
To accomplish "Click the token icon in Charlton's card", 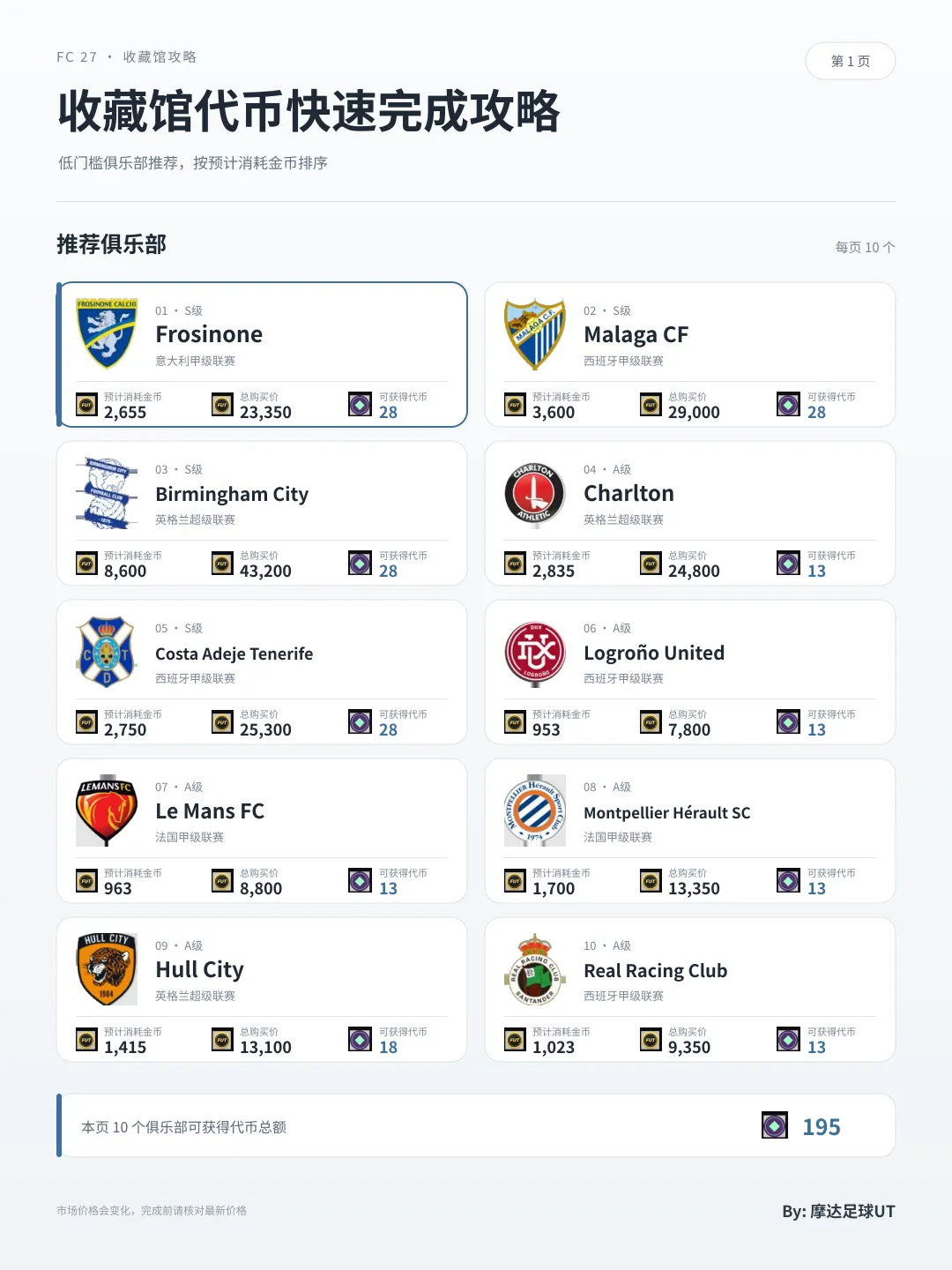I will click(x=788, y=563).
